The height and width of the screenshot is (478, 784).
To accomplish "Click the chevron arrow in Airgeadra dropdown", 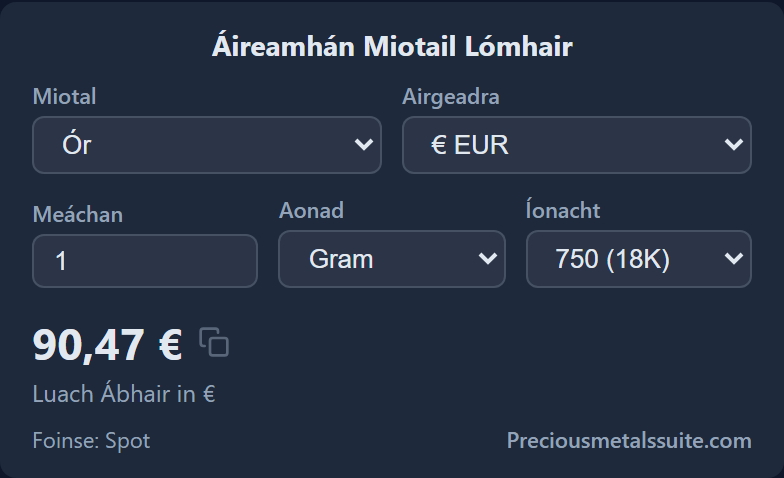I will (734, 144).
